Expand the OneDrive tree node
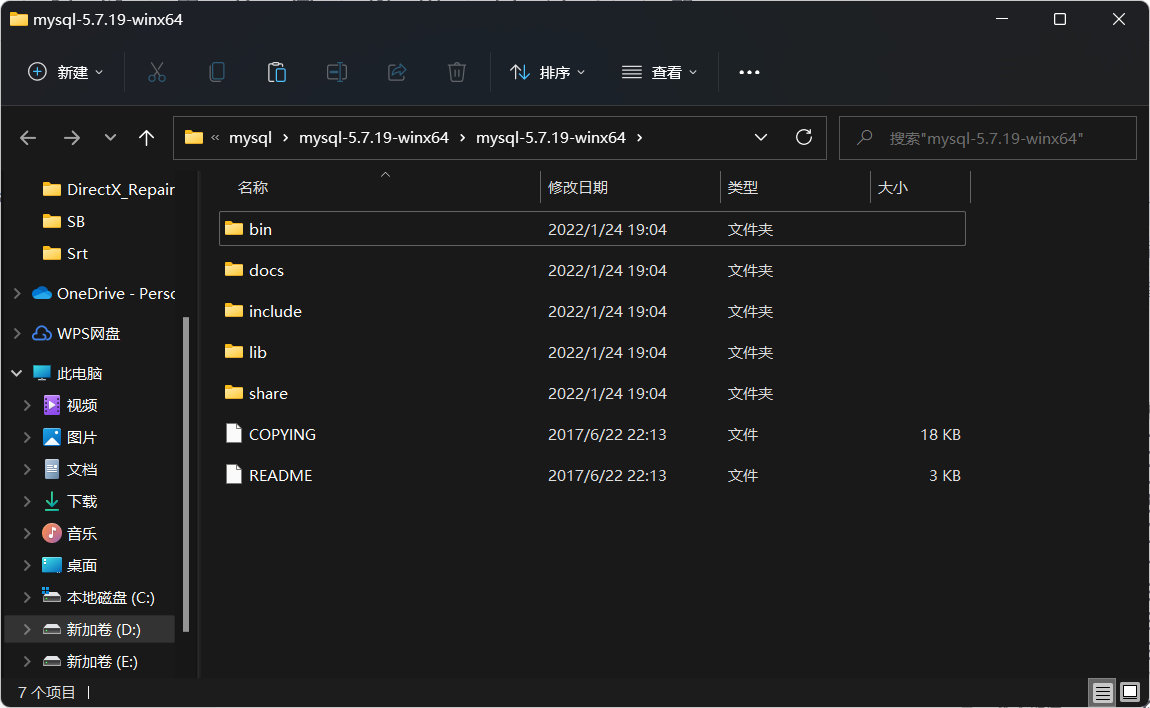The width and height of the screenshot is (1150, 708). coord(17,293)
